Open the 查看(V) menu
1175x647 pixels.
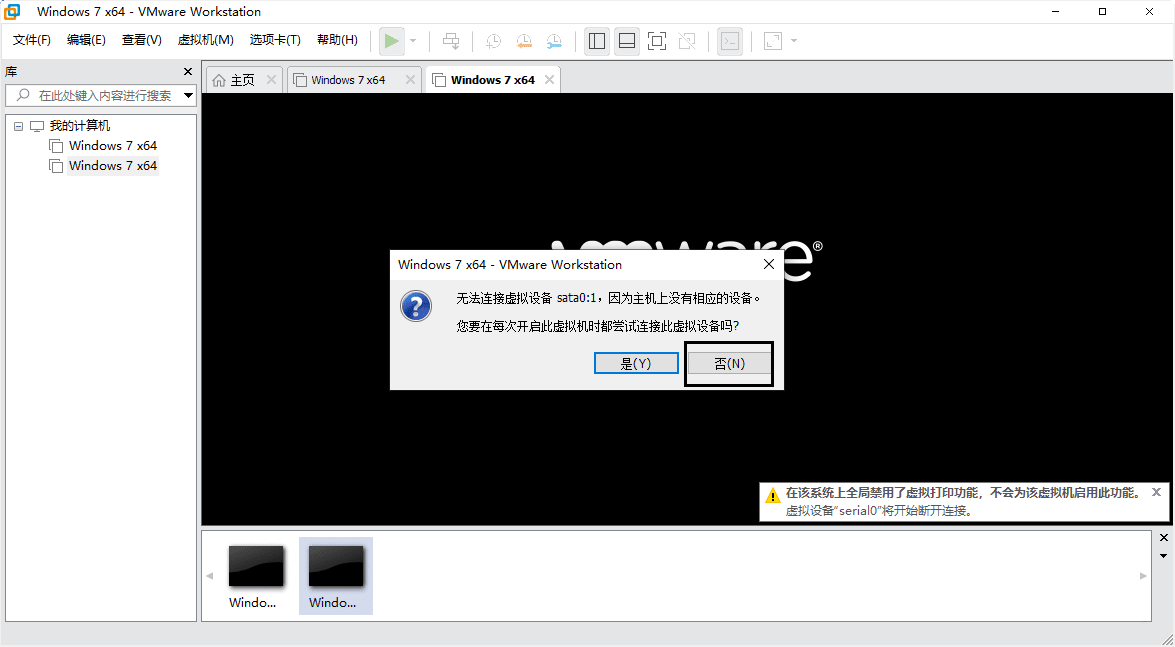click(x=142, y=40)
